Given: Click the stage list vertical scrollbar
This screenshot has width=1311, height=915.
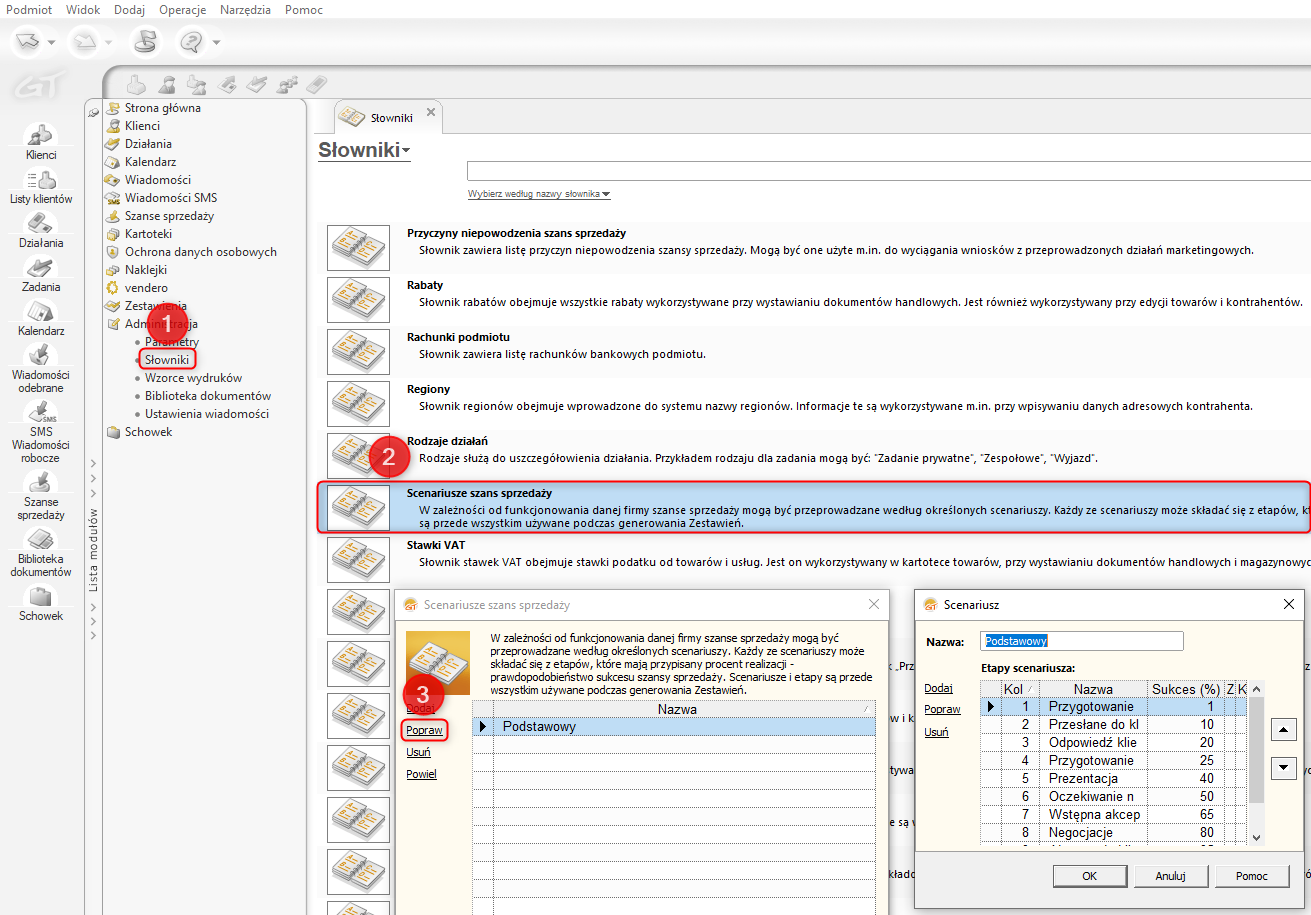Looking at the screenshot, I should tap(1257, 760).
